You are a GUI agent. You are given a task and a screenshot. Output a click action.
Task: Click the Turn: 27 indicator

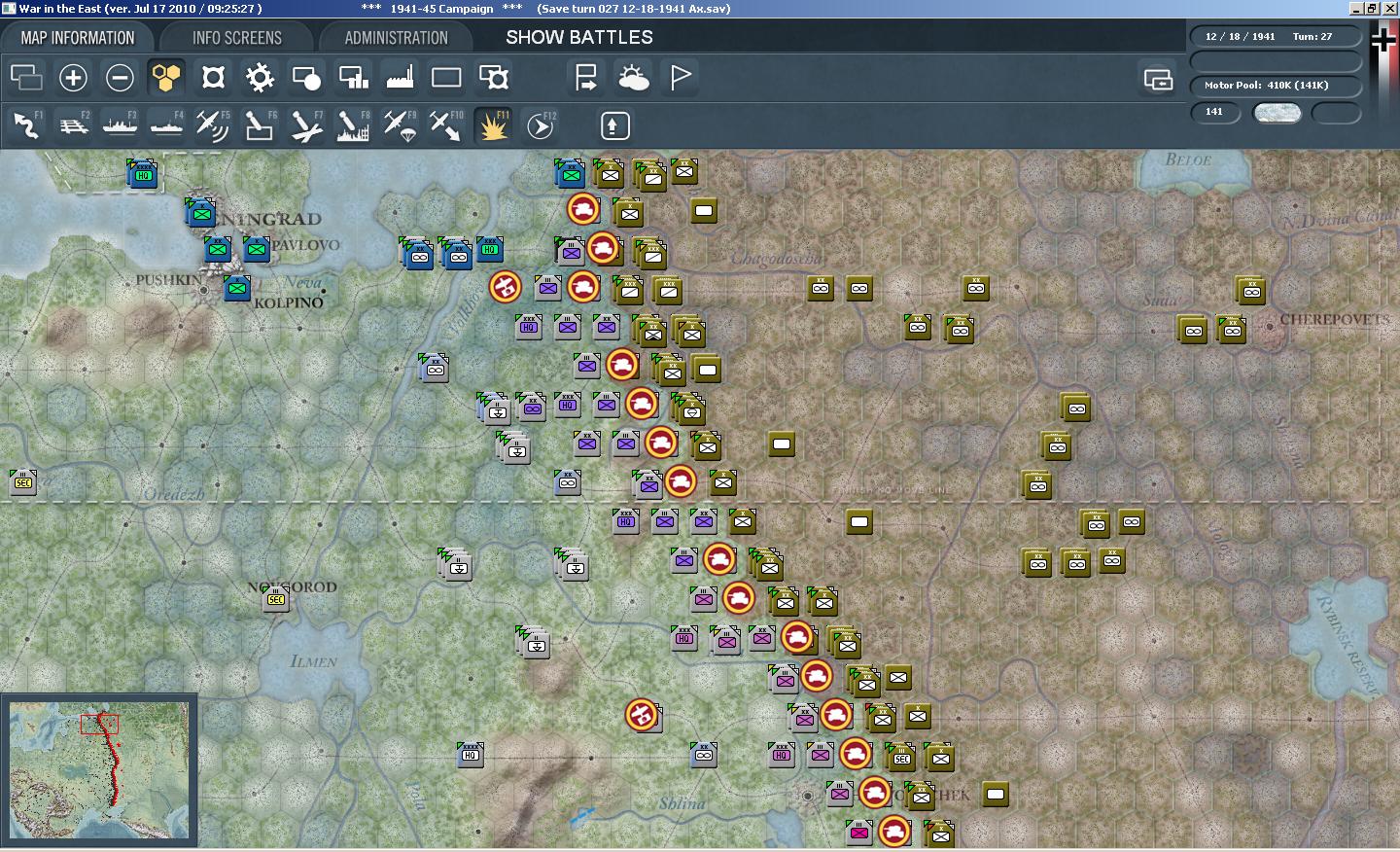point(1312,36)
